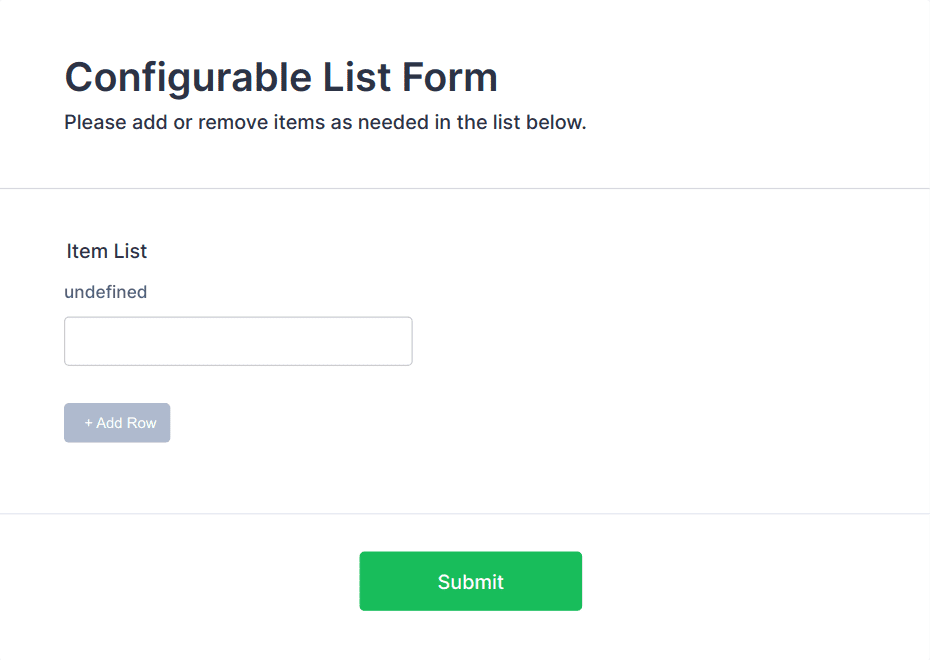Viewport: 930px width, 660px height.
Task: Place cursor in the text box under 'undefined'
Action: [238, 341]
